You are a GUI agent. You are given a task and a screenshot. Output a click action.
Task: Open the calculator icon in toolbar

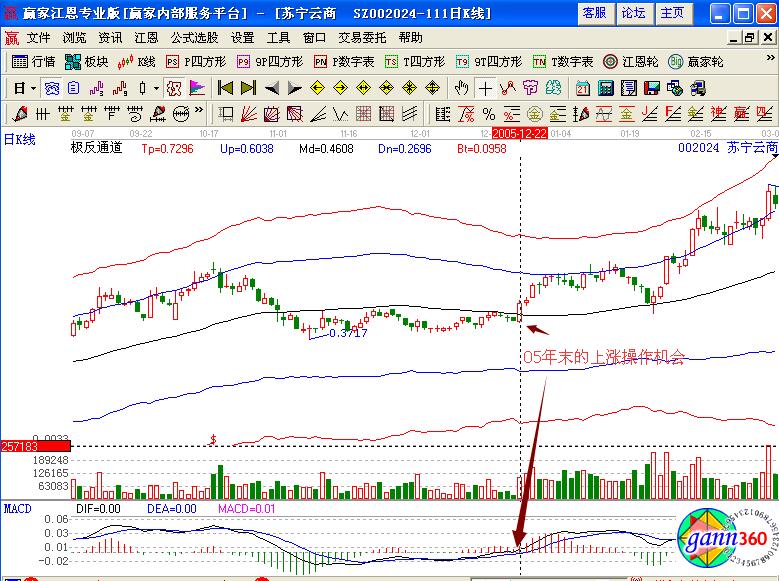605,87
